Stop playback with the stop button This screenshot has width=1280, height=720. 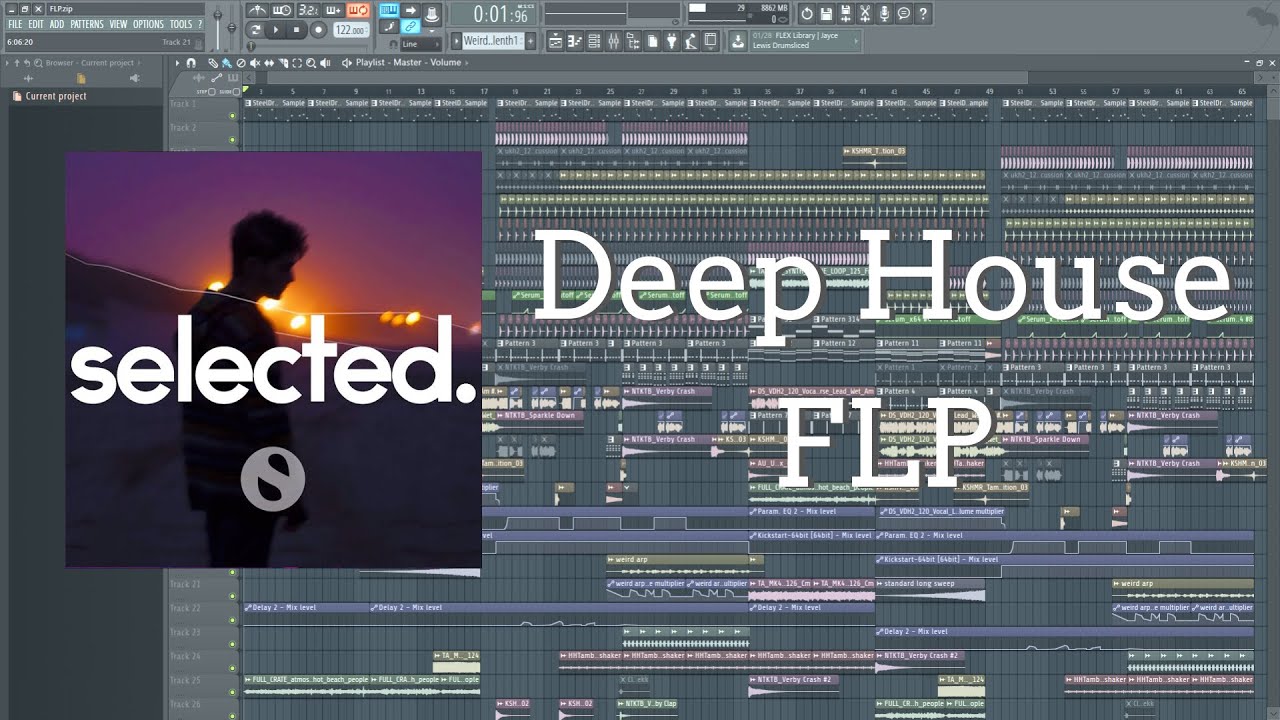pos(296,29)
